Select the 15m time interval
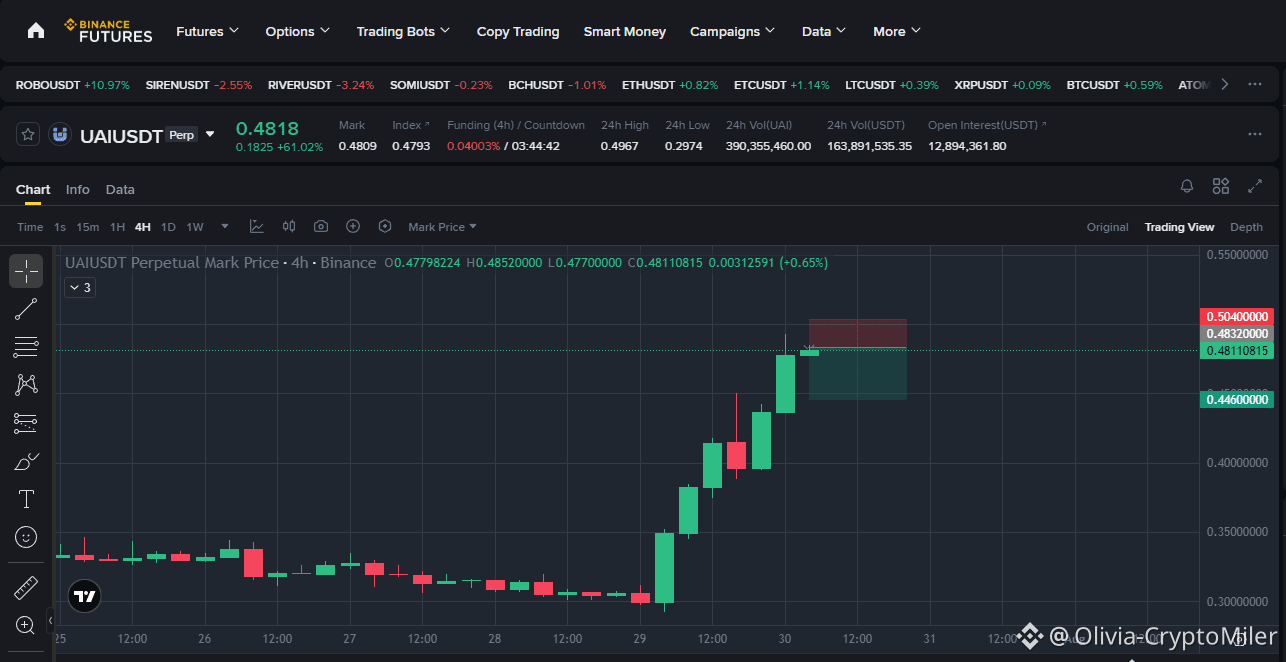The height and width of the screenshot is (662, 1286). click(88, 227)
